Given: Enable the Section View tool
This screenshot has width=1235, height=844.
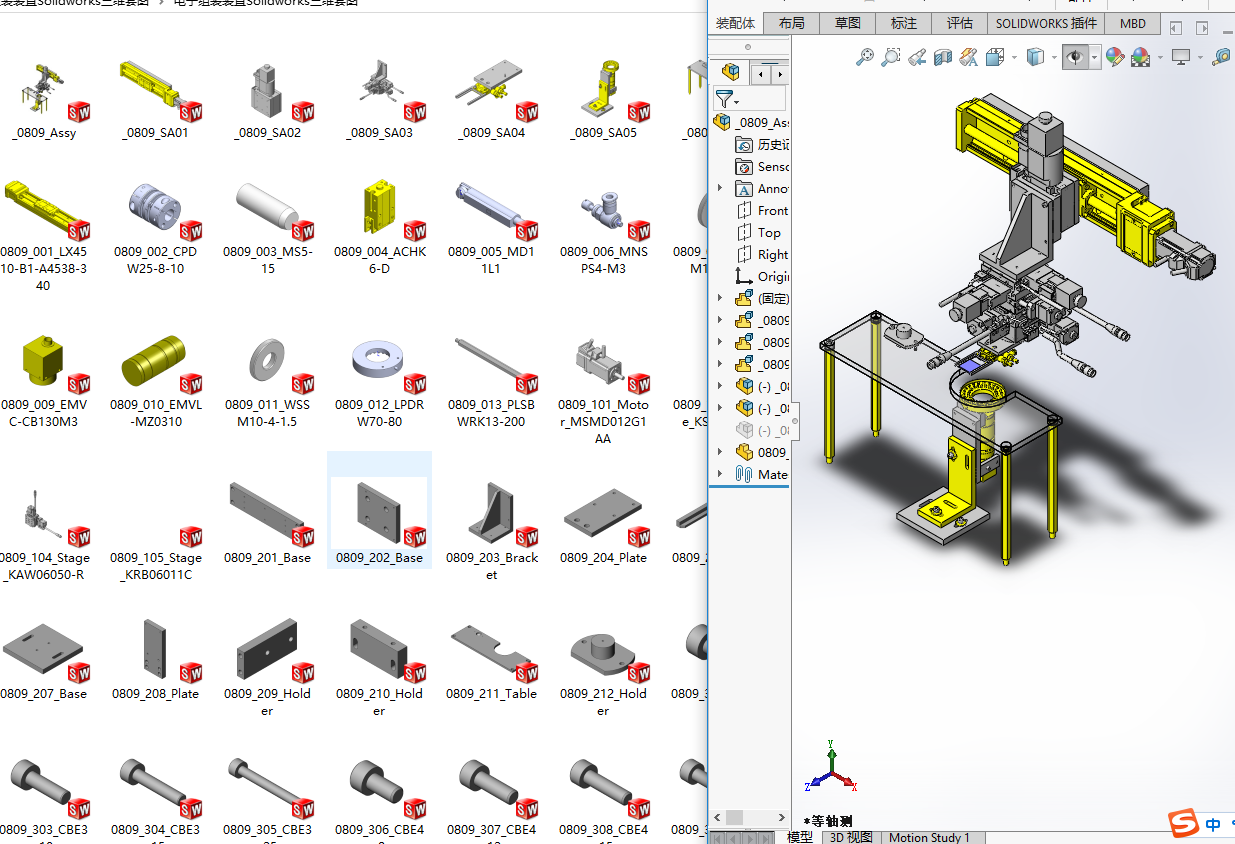Looking at the screenshot, I should point(941,56).
